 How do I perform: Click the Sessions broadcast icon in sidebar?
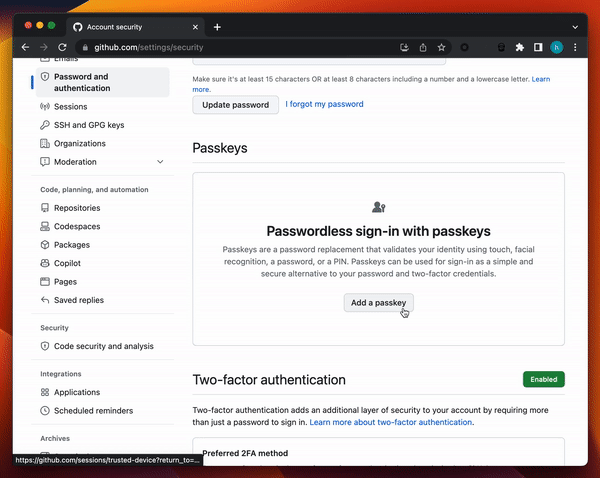[44, 106]
